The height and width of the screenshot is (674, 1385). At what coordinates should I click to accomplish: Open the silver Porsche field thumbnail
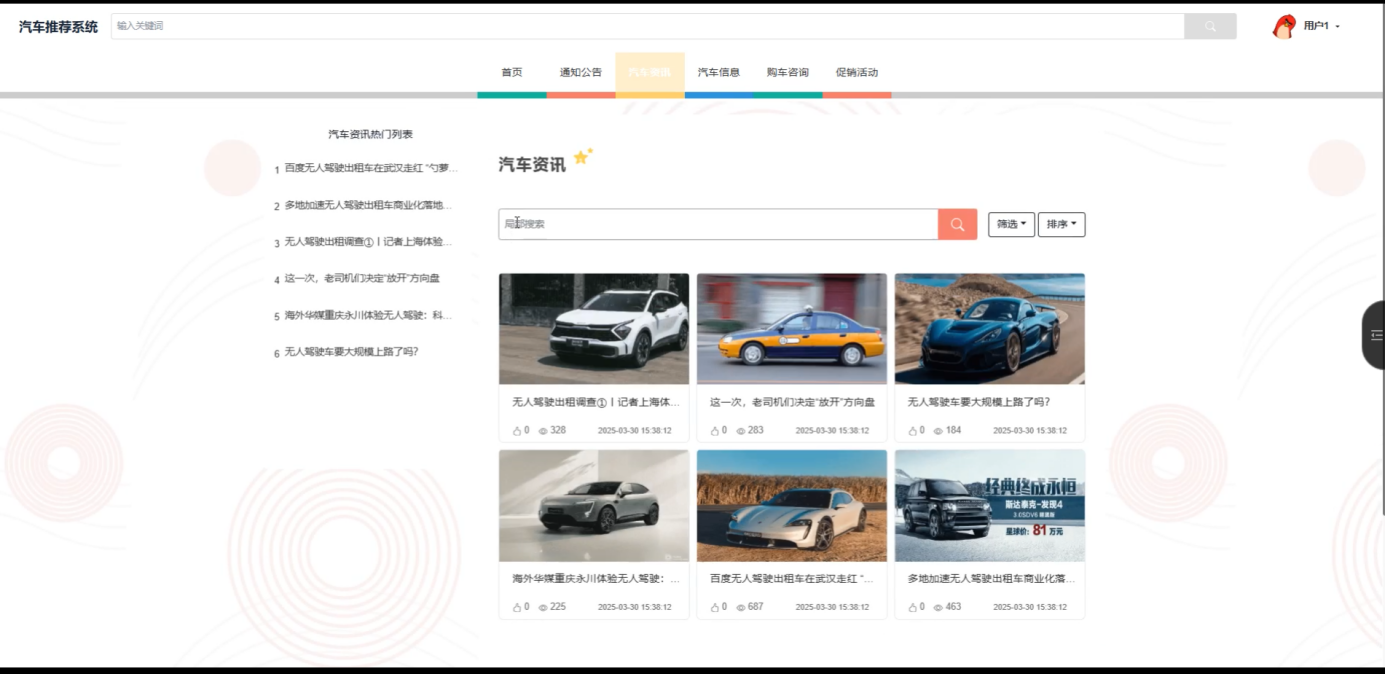tap(792, 506)
